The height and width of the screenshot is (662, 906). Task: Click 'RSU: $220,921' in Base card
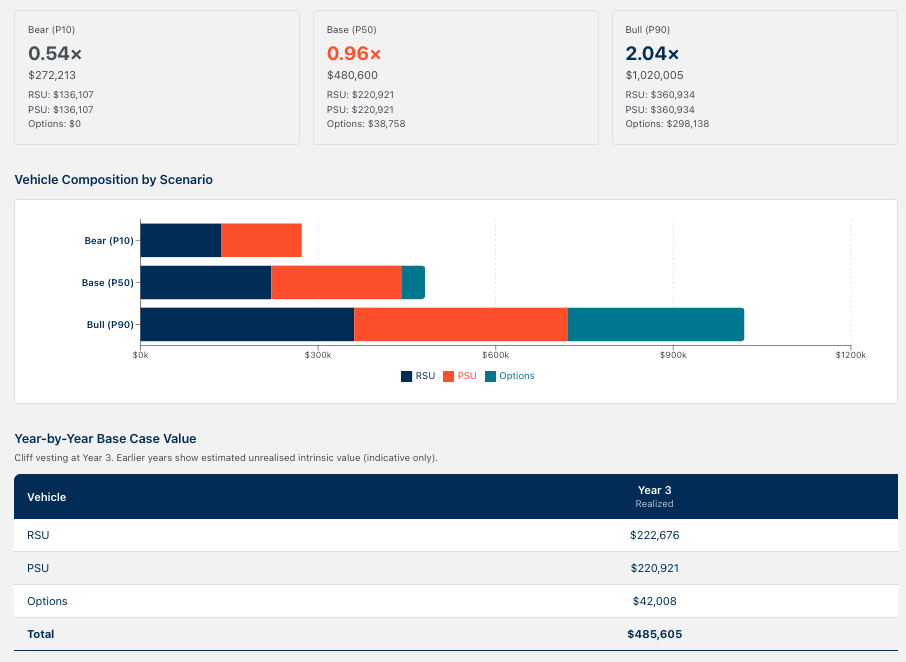coord(360,95)
